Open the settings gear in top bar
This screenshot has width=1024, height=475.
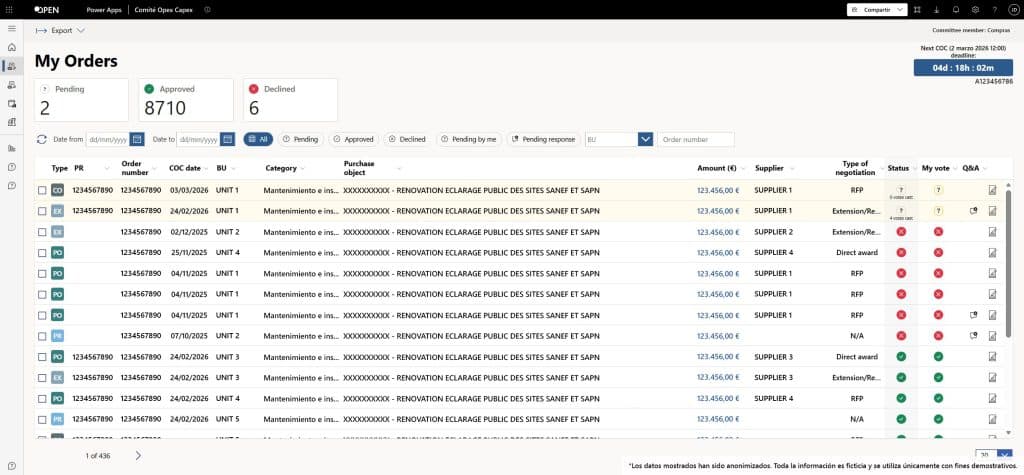coord(975,10)
